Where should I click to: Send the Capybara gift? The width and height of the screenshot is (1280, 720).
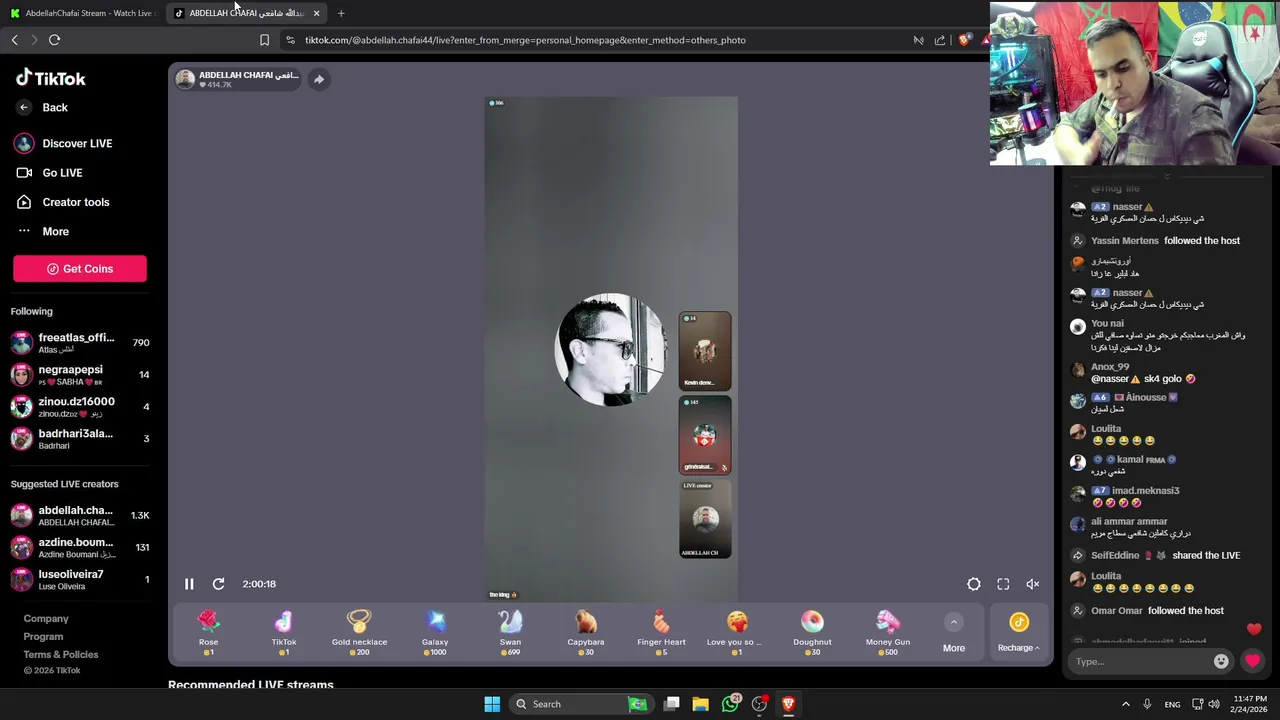(586, 634)
